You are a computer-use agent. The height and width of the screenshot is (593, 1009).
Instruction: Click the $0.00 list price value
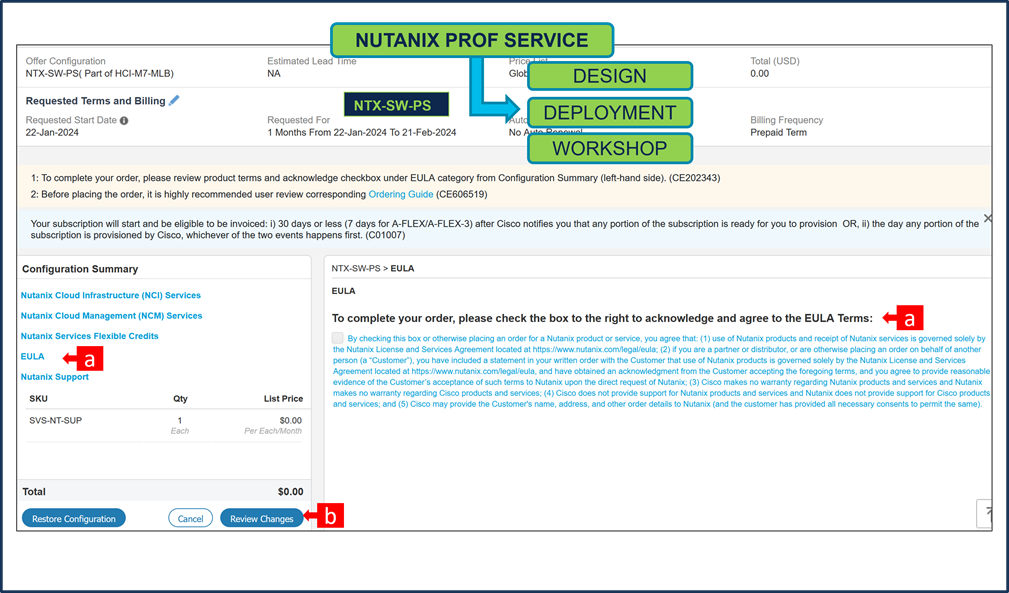tap(290, 421)
